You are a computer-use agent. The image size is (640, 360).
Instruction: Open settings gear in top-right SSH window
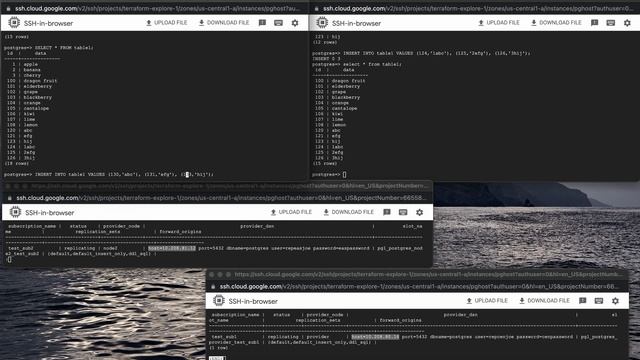tap(627, 23)
